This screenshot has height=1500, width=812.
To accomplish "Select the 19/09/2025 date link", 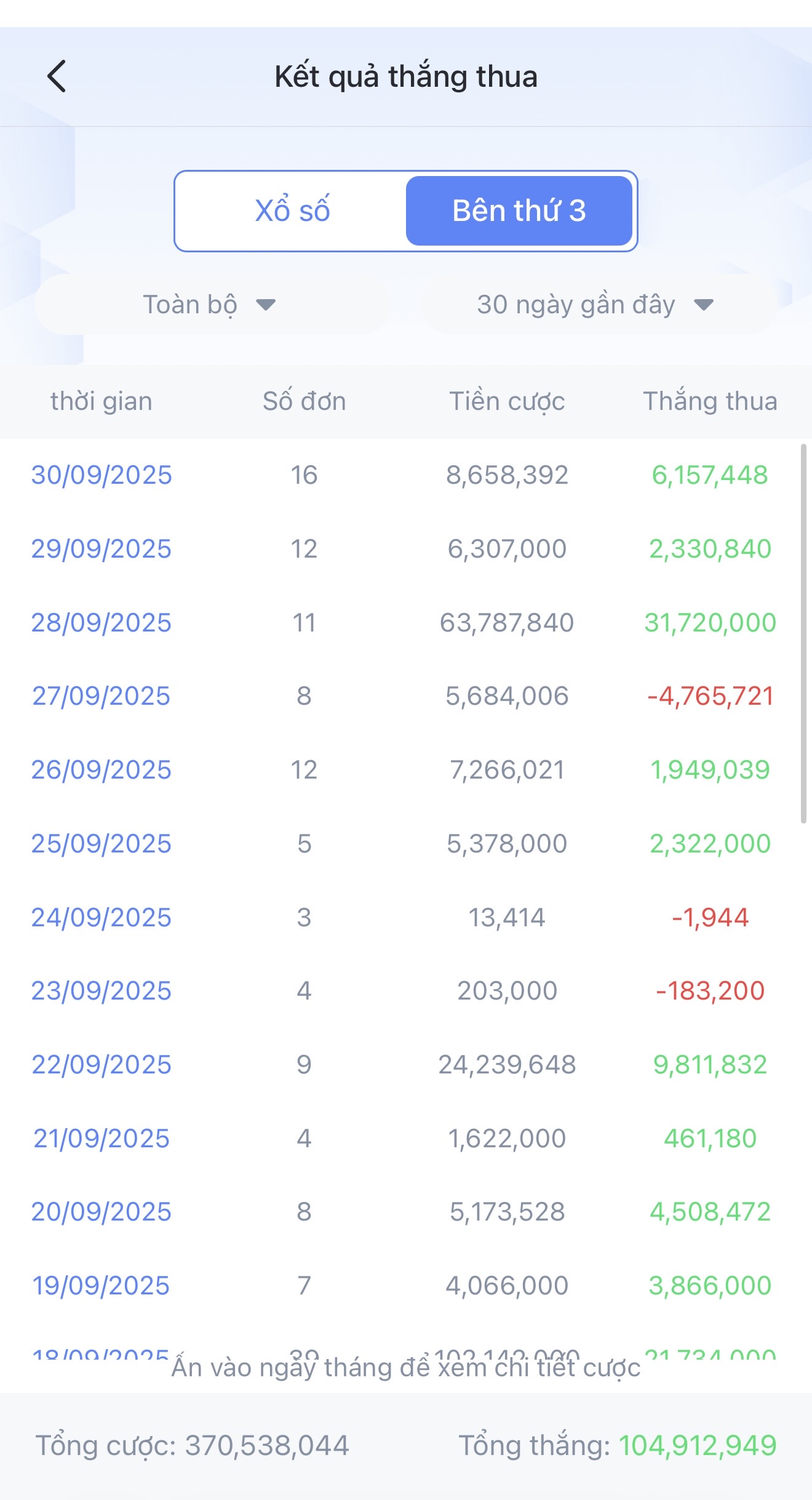I will tap(101, 1286).
